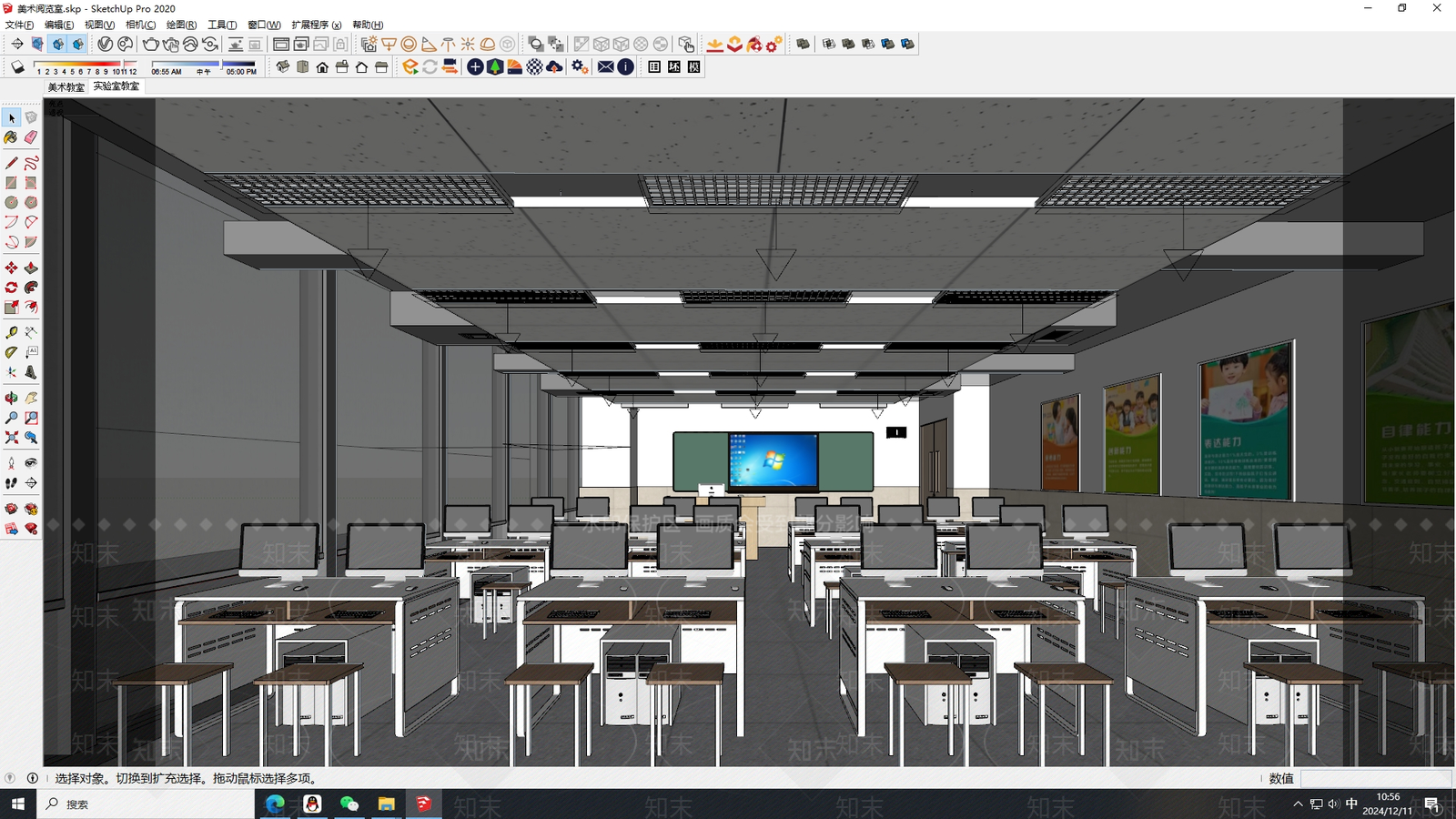1456x819 pixels.
Task: Select the Protractor tool
Action: (11, 352)
